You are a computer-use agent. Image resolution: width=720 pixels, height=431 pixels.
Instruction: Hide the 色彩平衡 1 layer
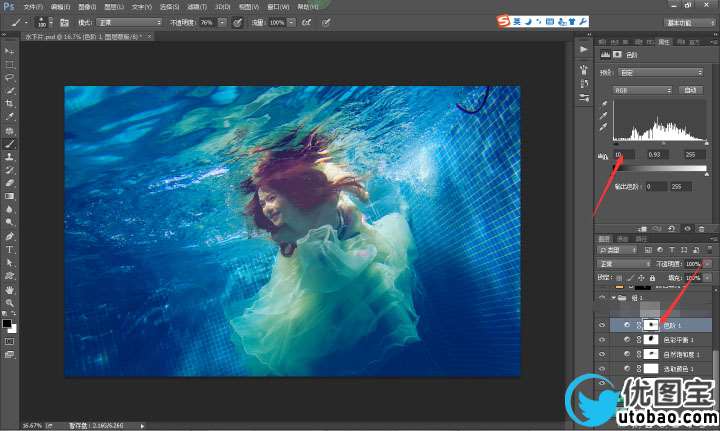coord(602,340)
